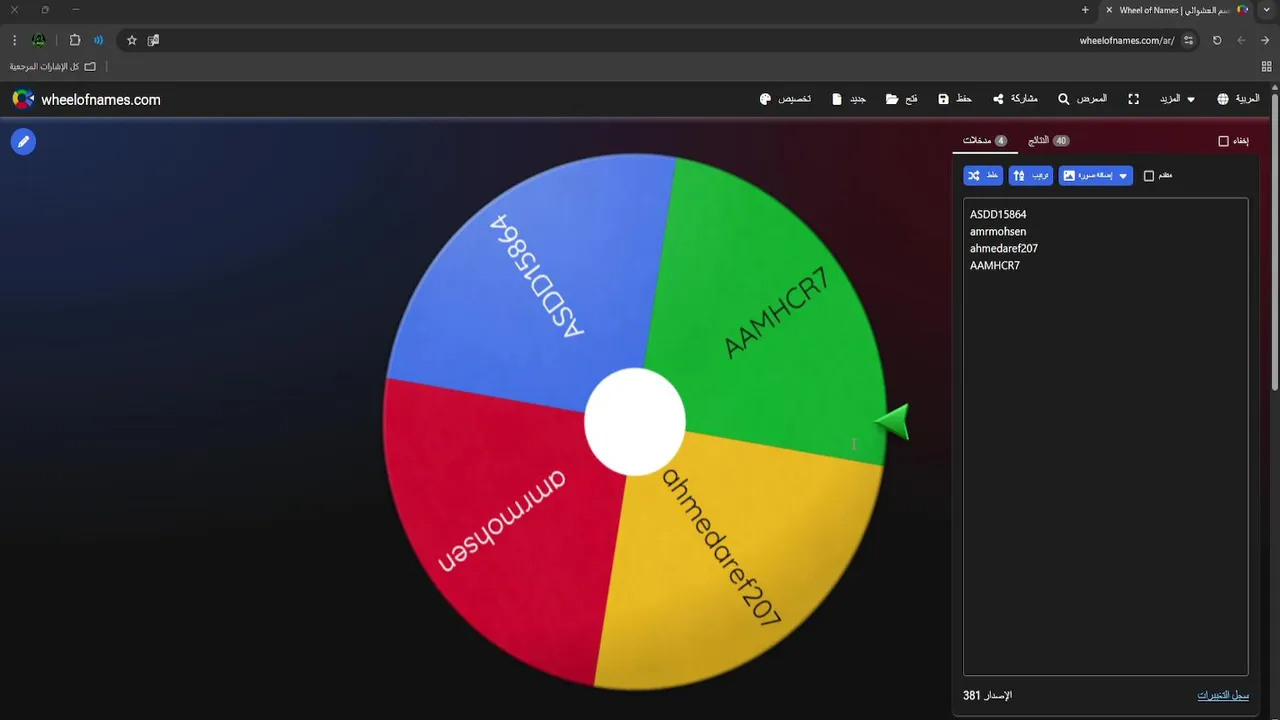Expand the المزيد more menu
Image resolution: width=1280 pixels, height=720 pixels.
1177,99
